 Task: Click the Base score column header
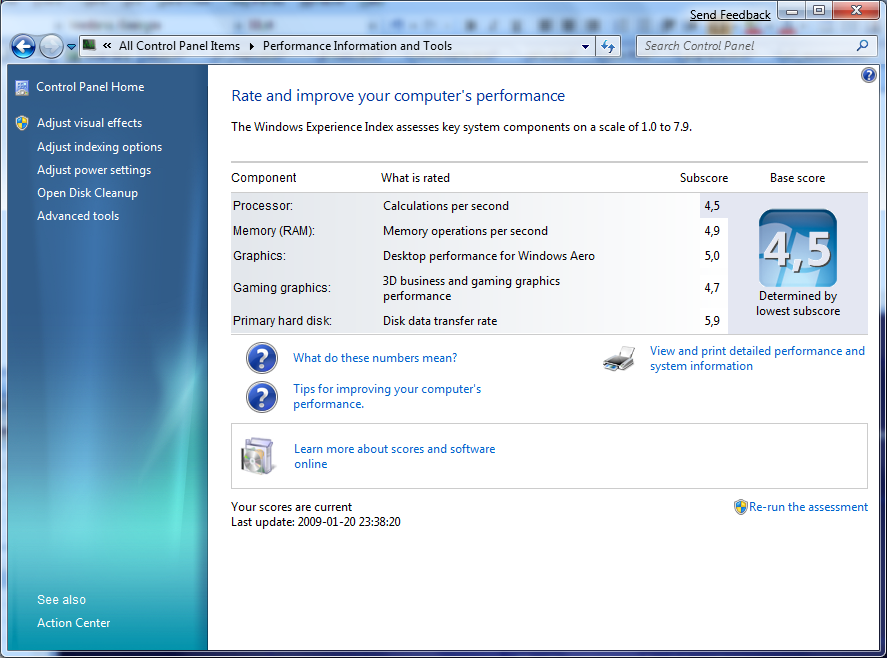pos(798,178)
